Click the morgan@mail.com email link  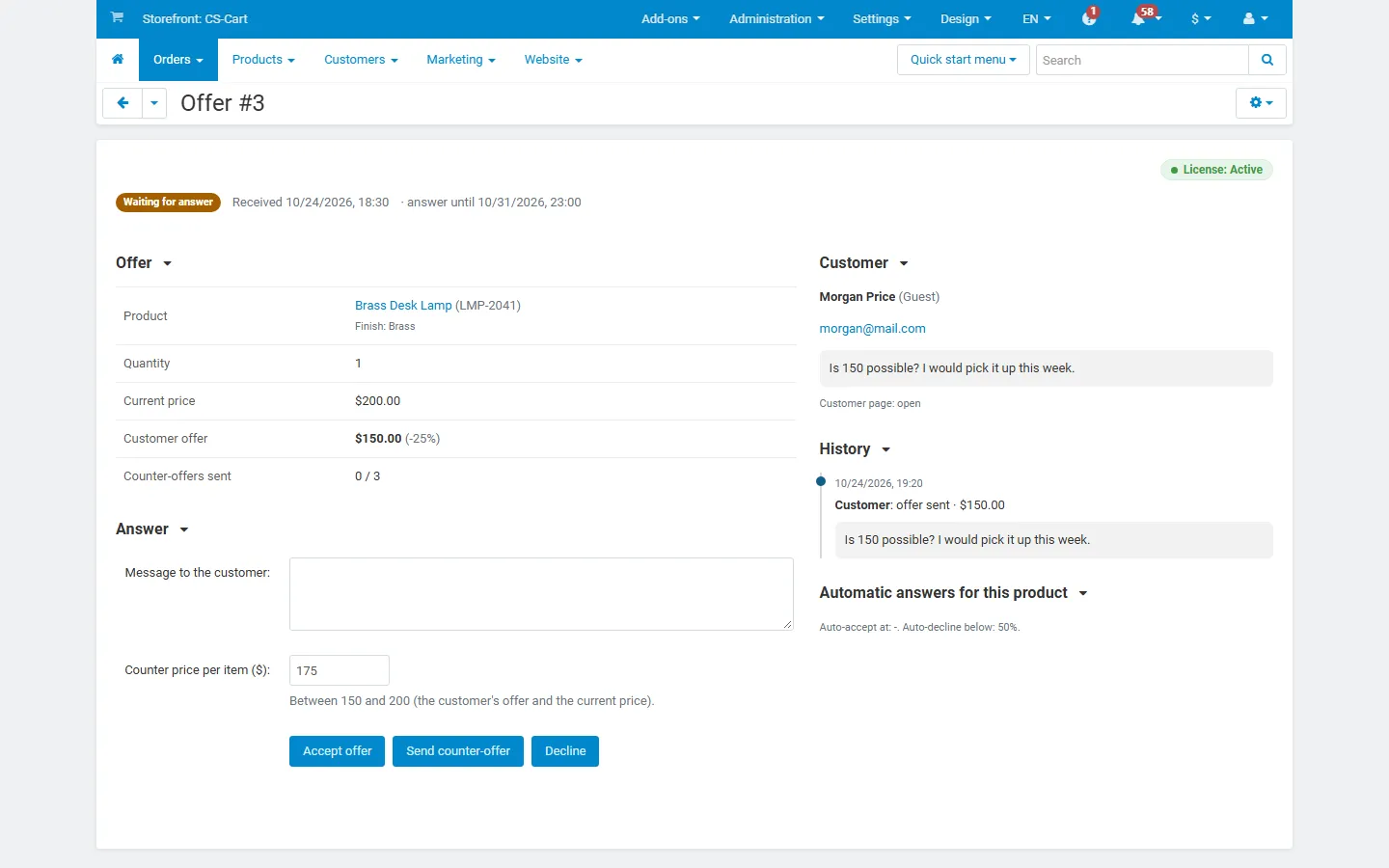[x=872, y=329]
